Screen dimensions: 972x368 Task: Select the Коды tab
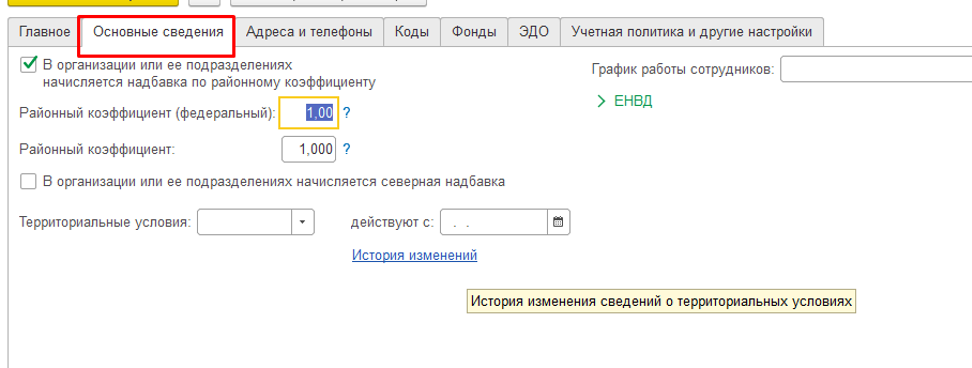(x=412, y=32)
